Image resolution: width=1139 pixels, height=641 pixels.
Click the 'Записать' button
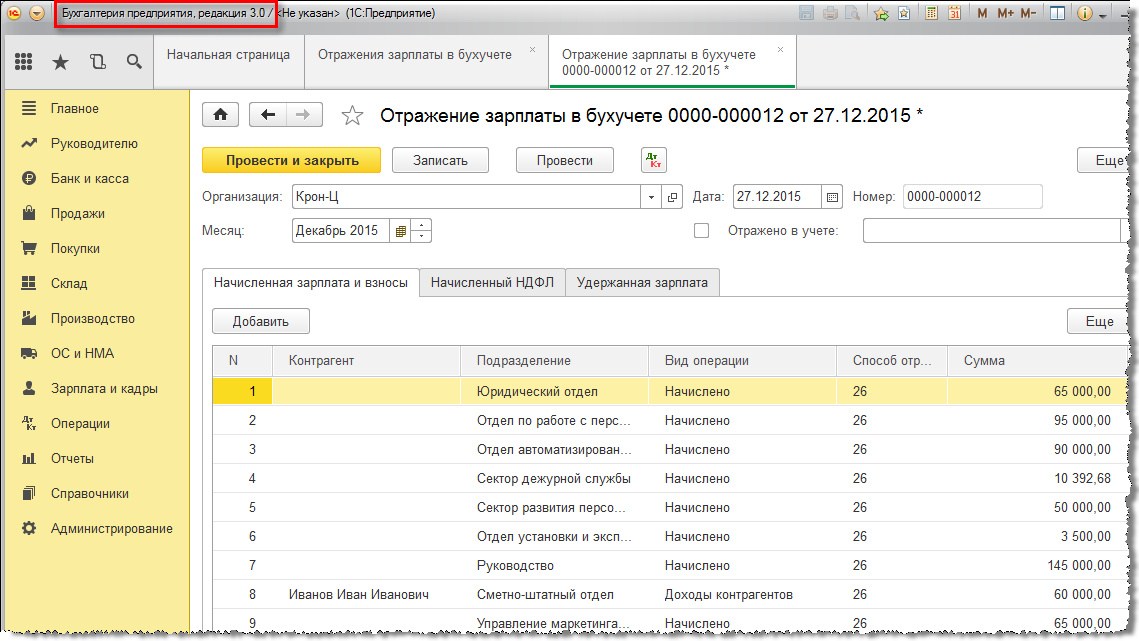tap(440, 160)
